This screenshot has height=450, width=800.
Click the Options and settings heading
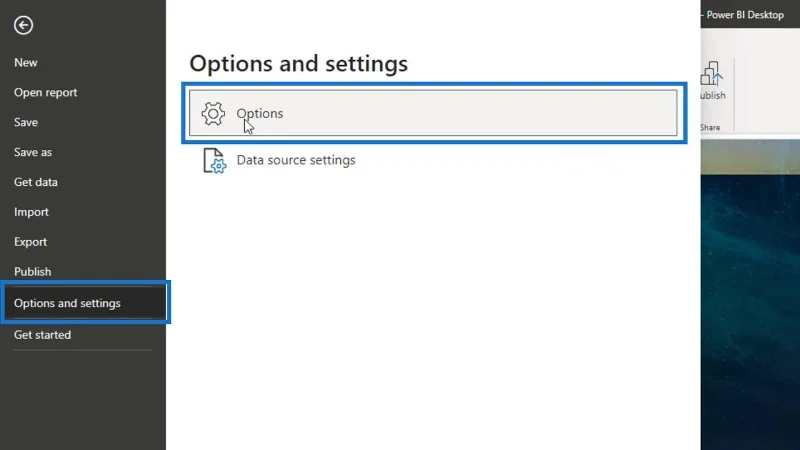pyautogui.click(x=298, y=63)
